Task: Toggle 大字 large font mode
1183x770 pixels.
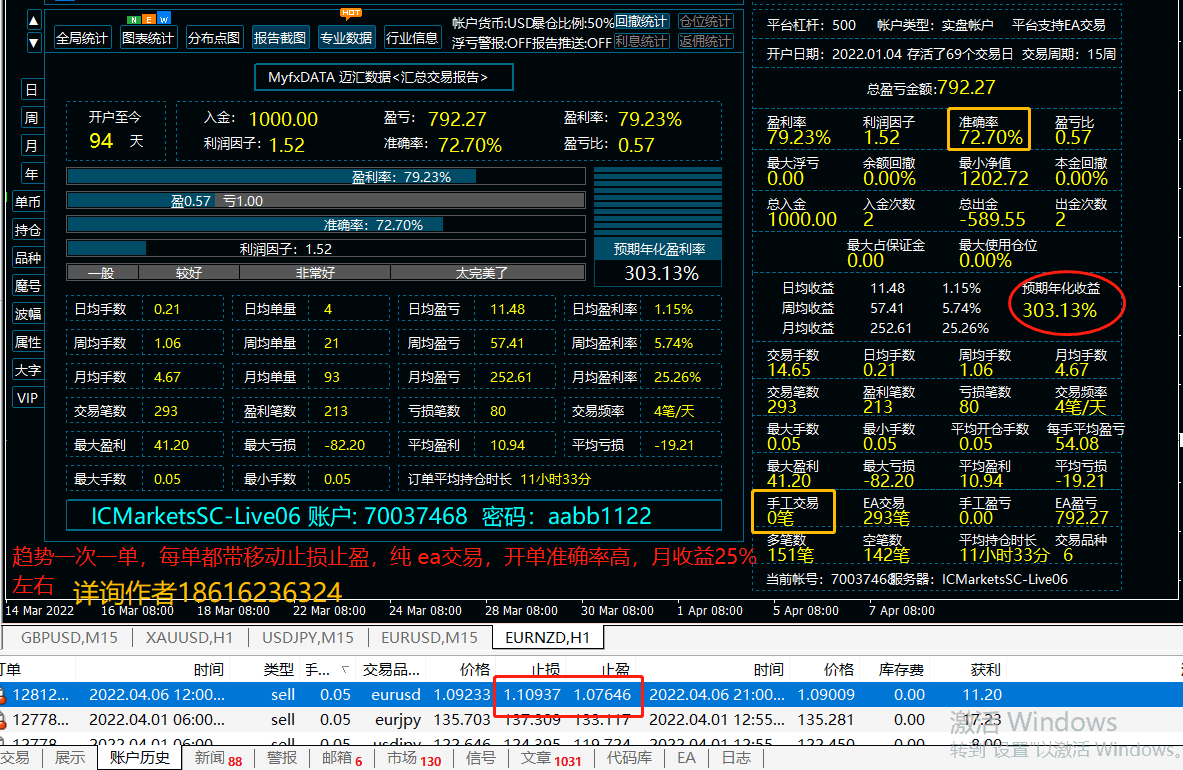Action: [28, 370]
